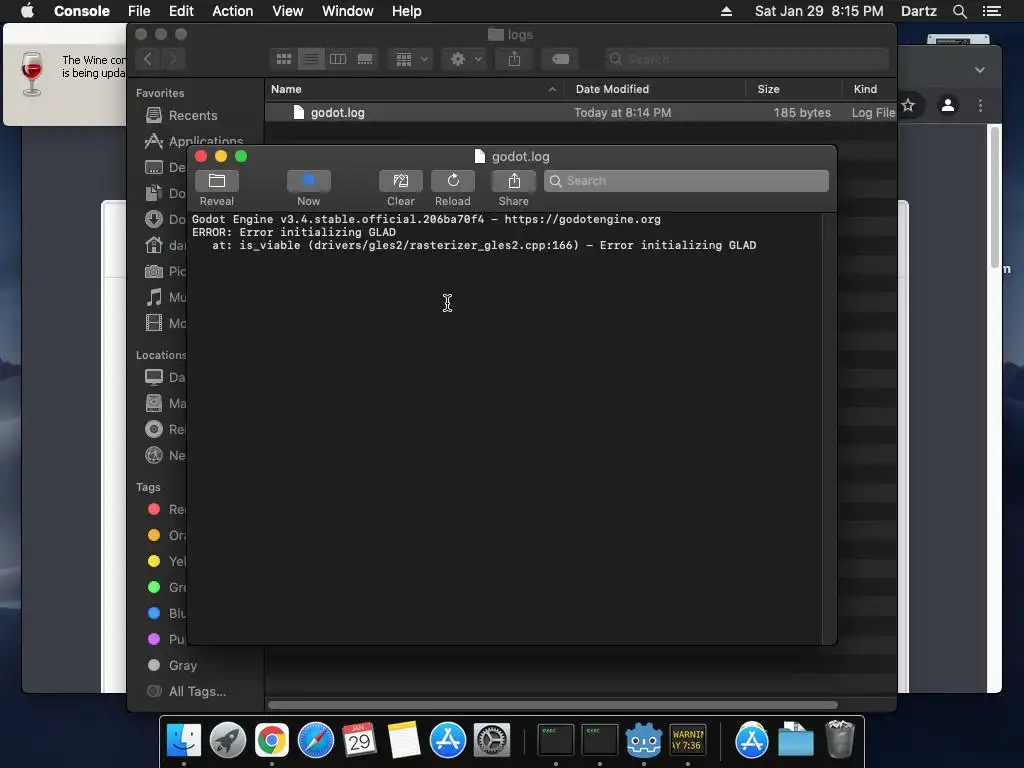Switch Finder to icon view
The height and width of the screenshot is (768, 1024).
(x=283, y=59)
